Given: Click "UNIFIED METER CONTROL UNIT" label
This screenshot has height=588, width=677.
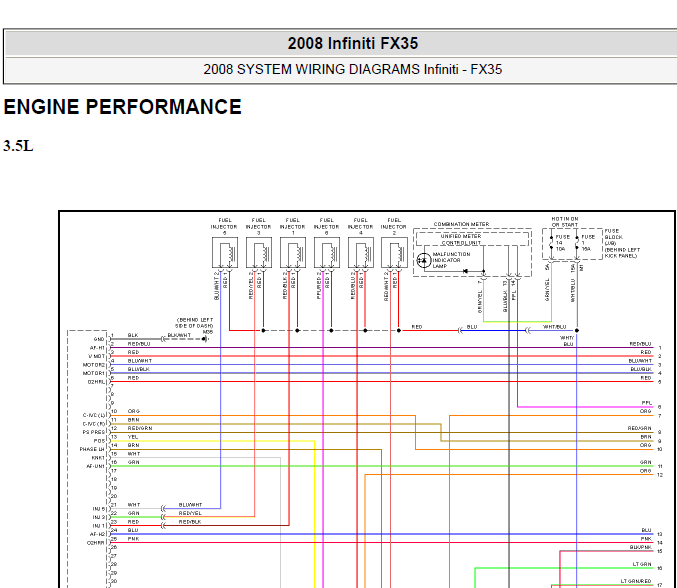Looking at the screenshot, I should click(x=461, y=240).
